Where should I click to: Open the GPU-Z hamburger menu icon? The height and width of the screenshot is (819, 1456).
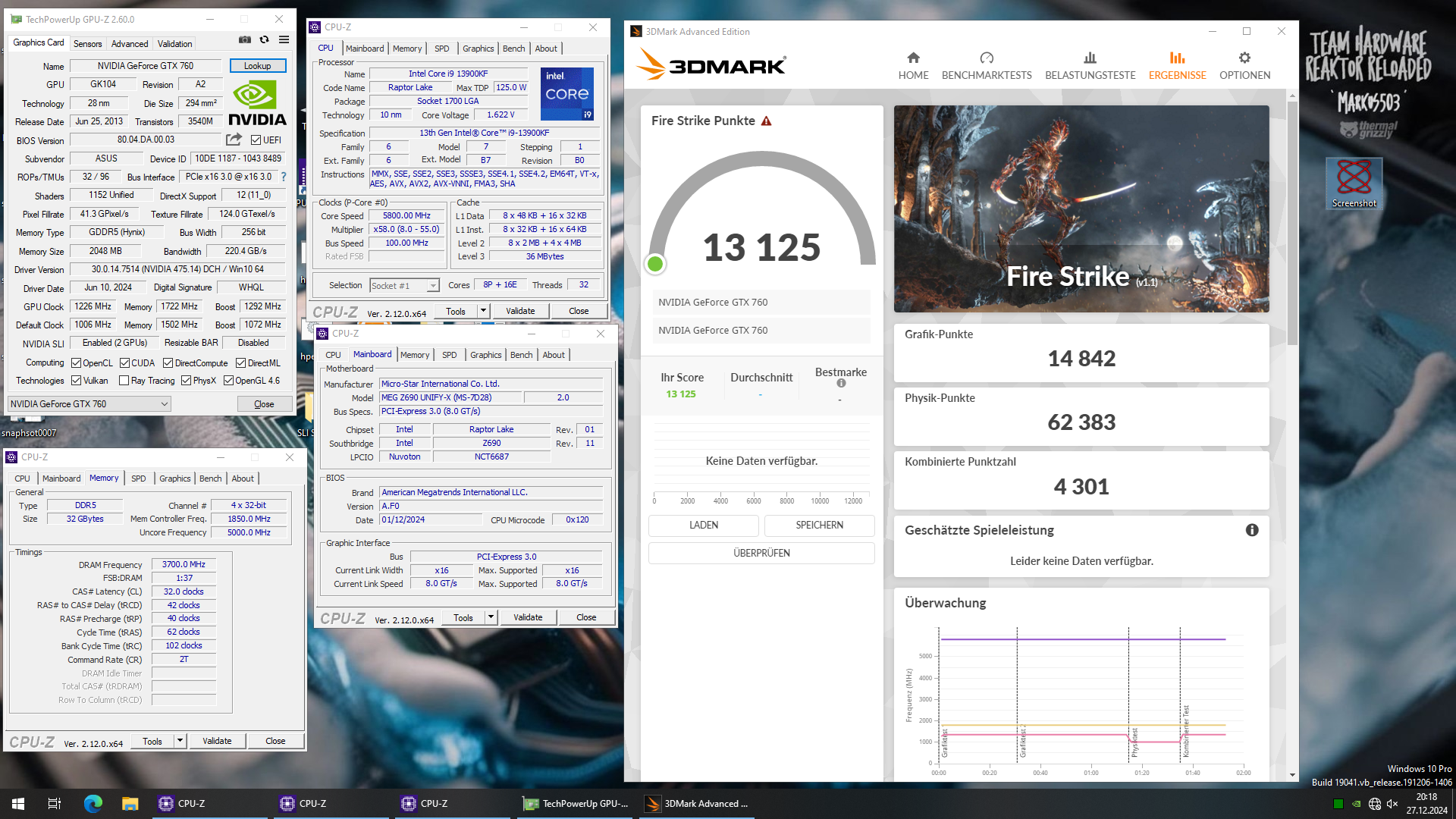pyautogui.click(x=284, y=39)
